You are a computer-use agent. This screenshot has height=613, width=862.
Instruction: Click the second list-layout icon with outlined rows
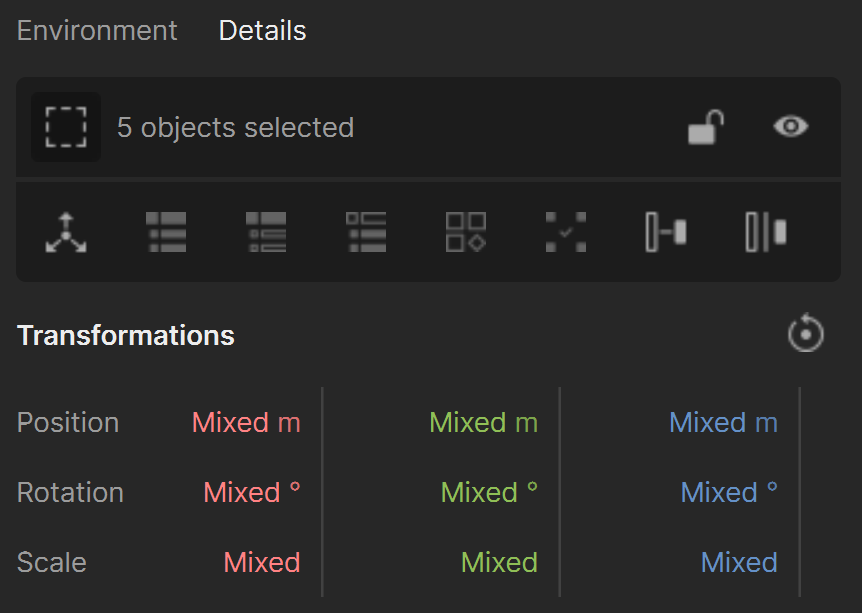(x=266, y=232)
